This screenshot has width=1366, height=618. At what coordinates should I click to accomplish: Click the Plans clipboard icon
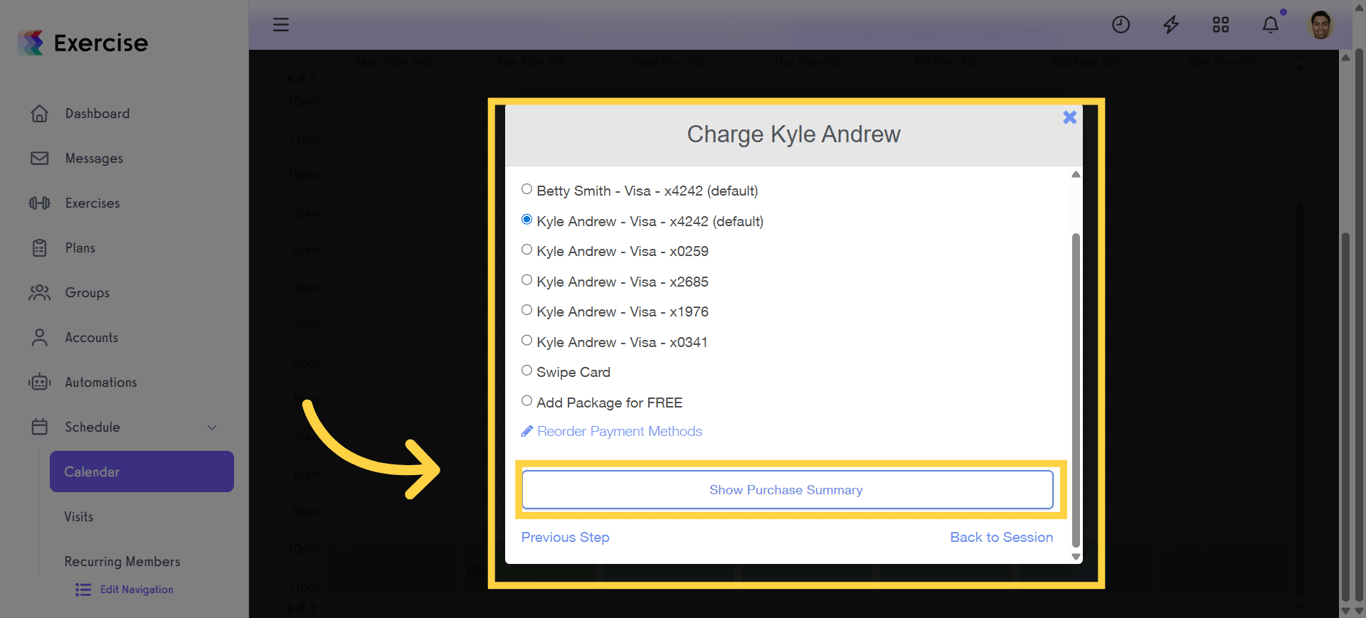click(39, 248)
